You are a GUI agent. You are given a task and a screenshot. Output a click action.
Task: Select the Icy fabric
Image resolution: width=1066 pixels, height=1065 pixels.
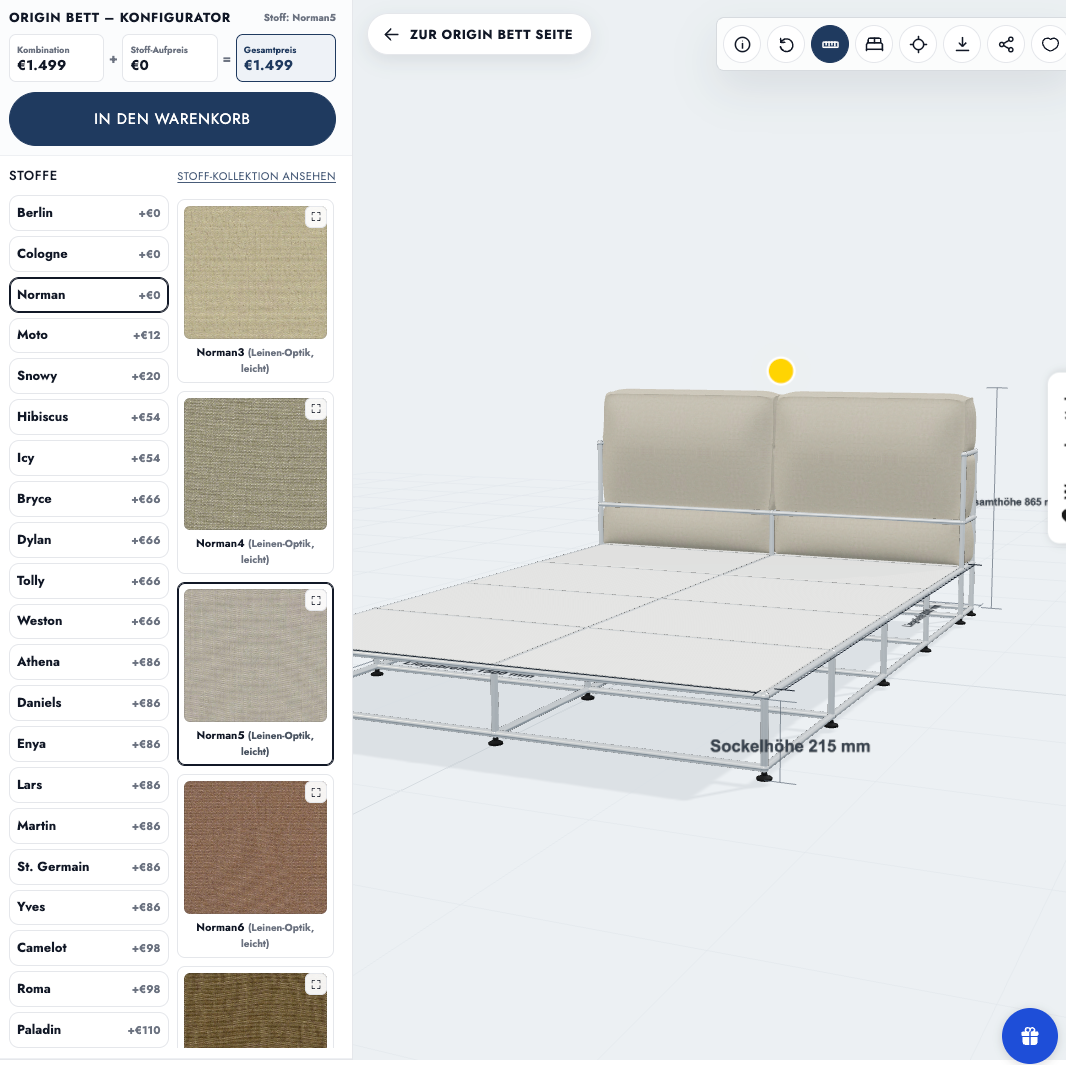(89, 458)
